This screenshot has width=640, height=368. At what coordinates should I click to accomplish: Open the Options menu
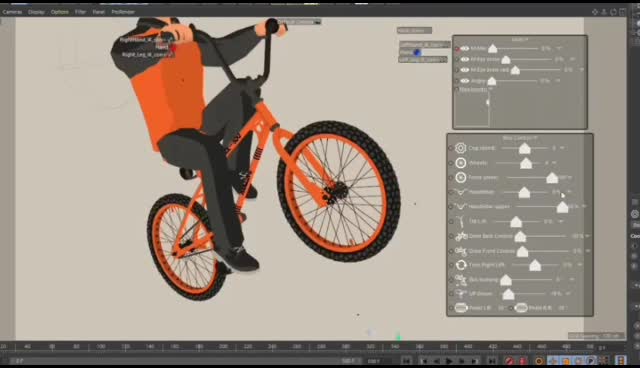[60, 12]
